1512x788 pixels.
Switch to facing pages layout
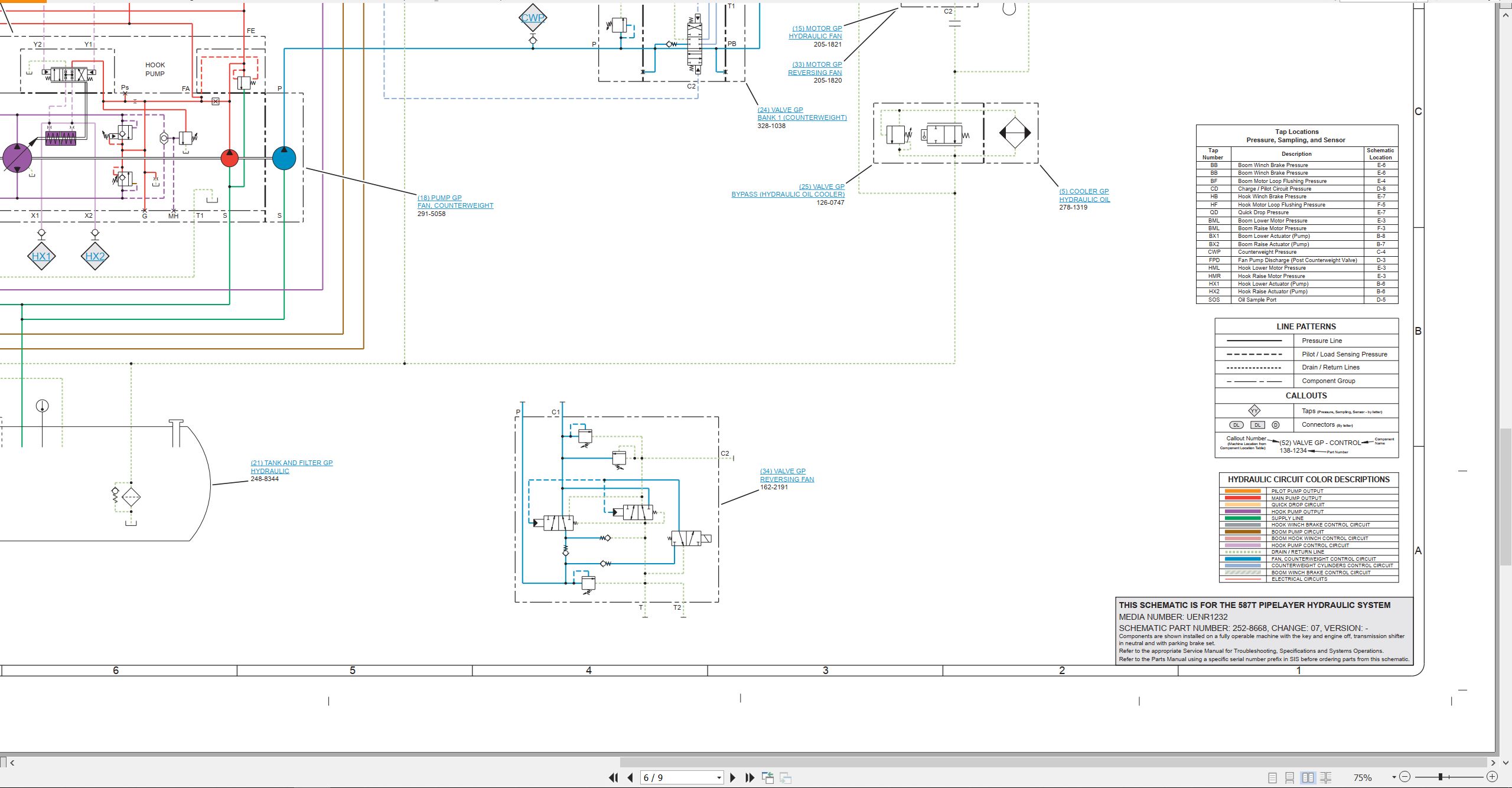click(x=1308, y=777)
